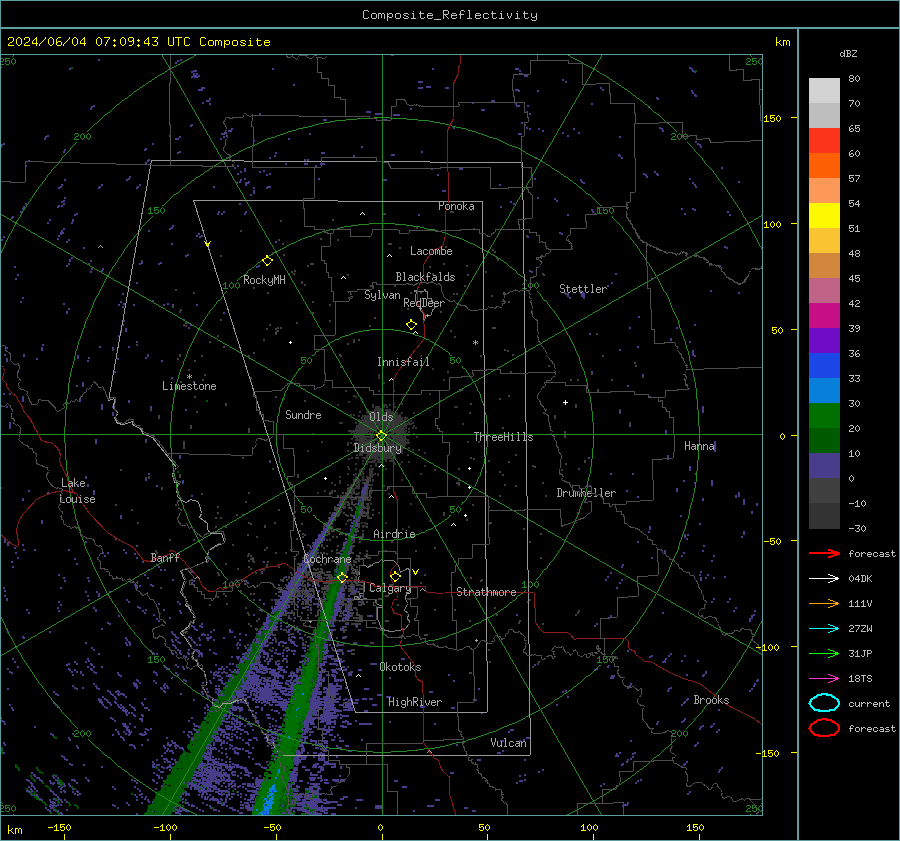Select the 2024/06/04 07:09:43 UTC timestamp

pyautogui.click(x=99, y=42)
